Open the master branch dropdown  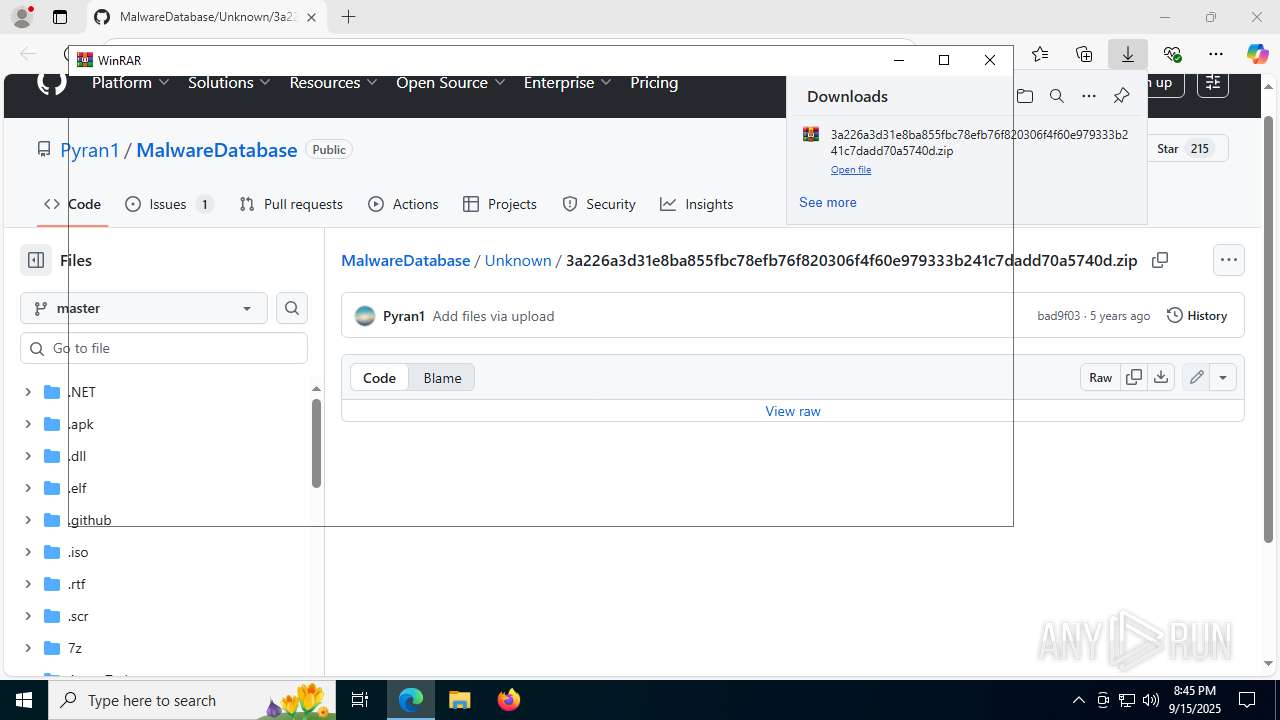pos(144,308)
